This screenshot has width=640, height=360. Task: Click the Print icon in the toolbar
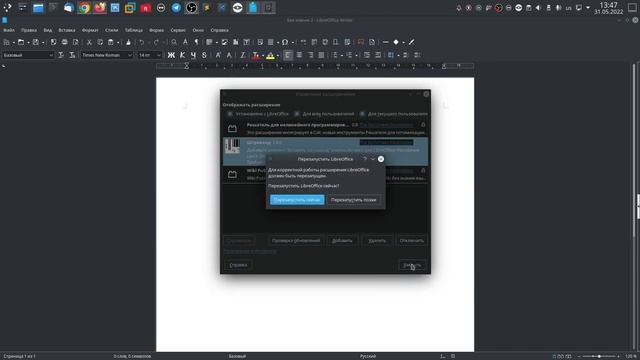[x=64, y=42]
